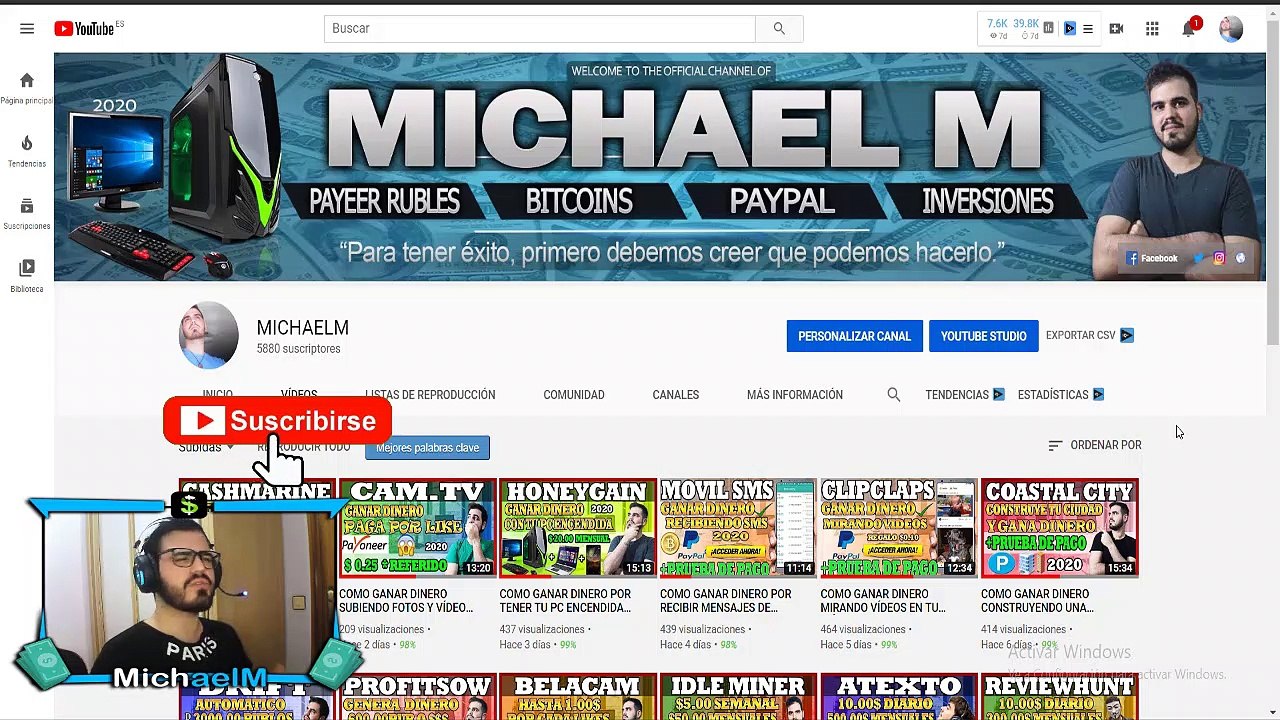
Task: Switch to the INICIO tab
Action: point(217,395)
